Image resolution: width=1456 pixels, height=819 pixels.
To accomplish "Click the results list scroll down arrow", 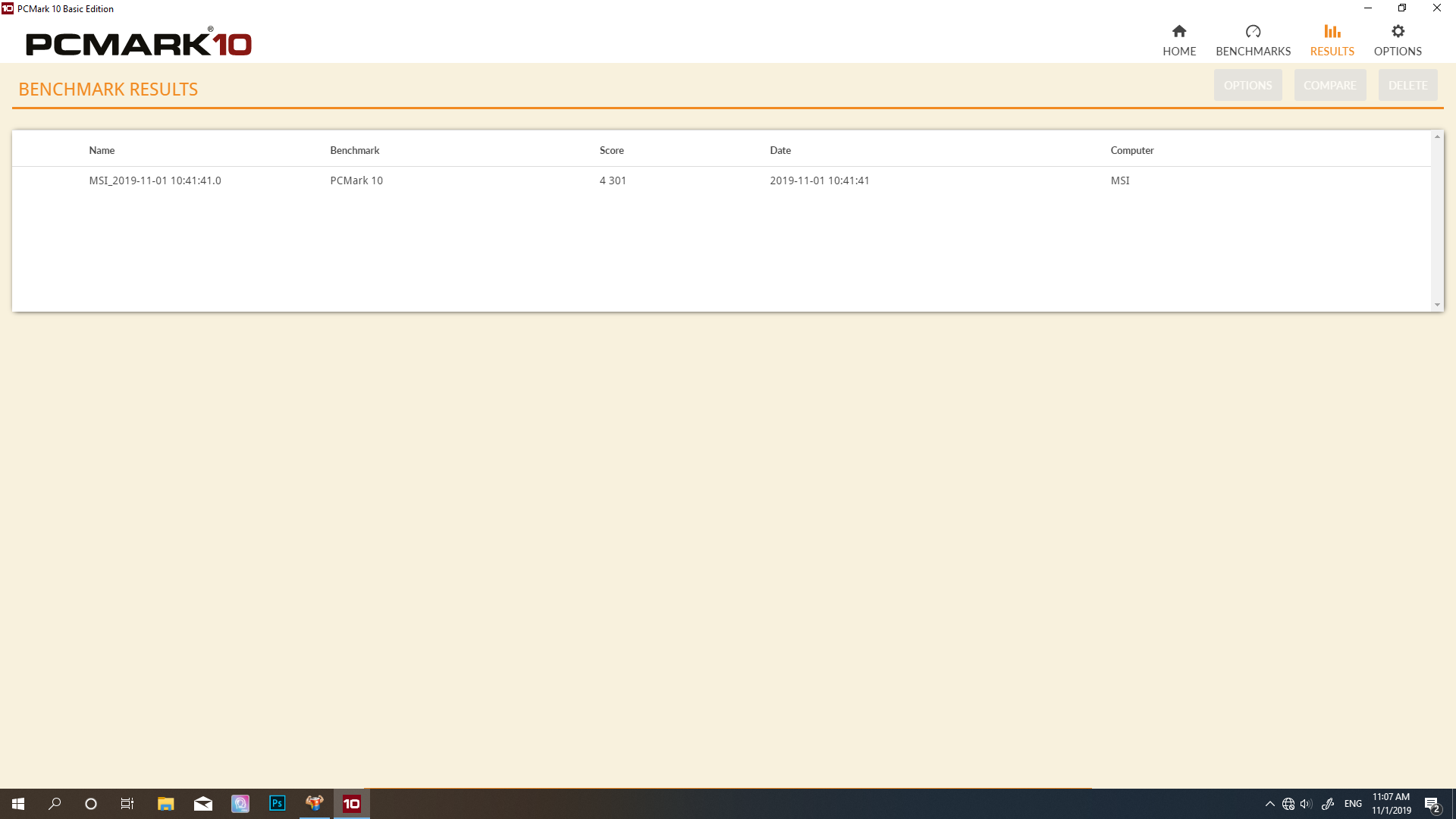I will tap(1437, 305).
